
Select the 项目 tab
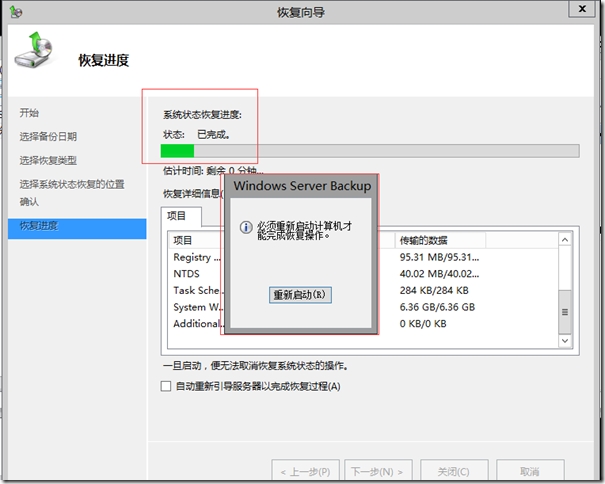click(x=181, y=216)
